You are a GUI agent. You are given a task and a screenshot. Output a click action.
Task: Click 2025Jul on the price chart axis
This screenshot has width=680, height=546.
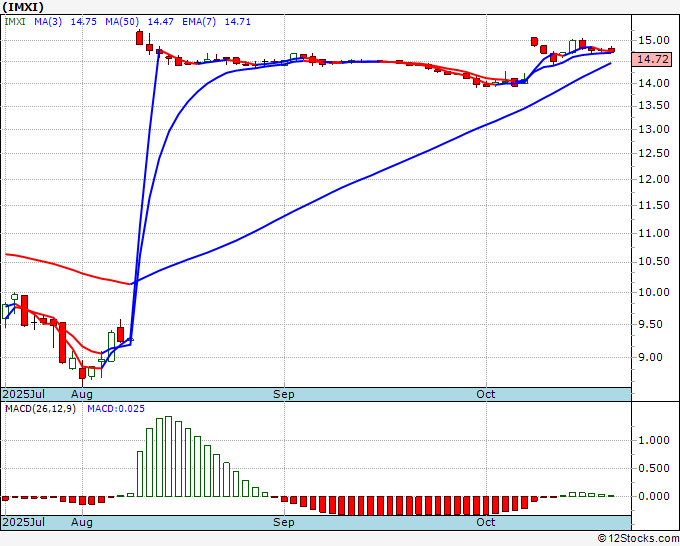pyautogui.click(x=24, y=394)
